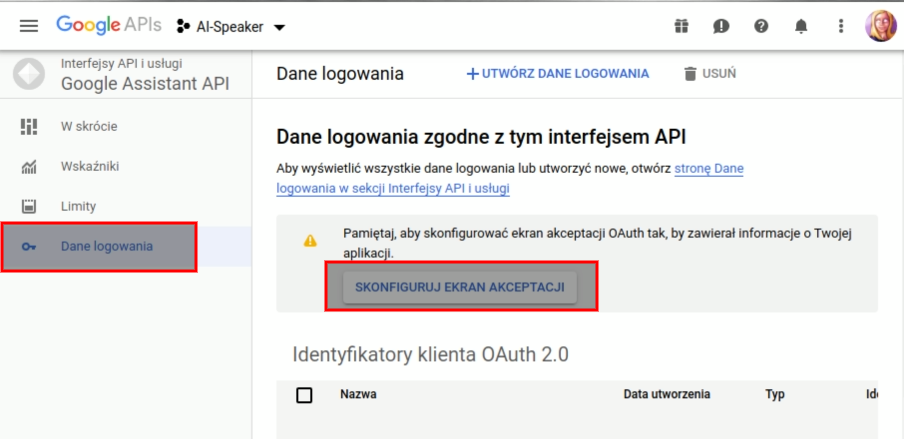Click the plus icon of UTWÓRZ DANE LOGOWANIA
This screenshot has height=439, width=904.
[x=473, y=74]
